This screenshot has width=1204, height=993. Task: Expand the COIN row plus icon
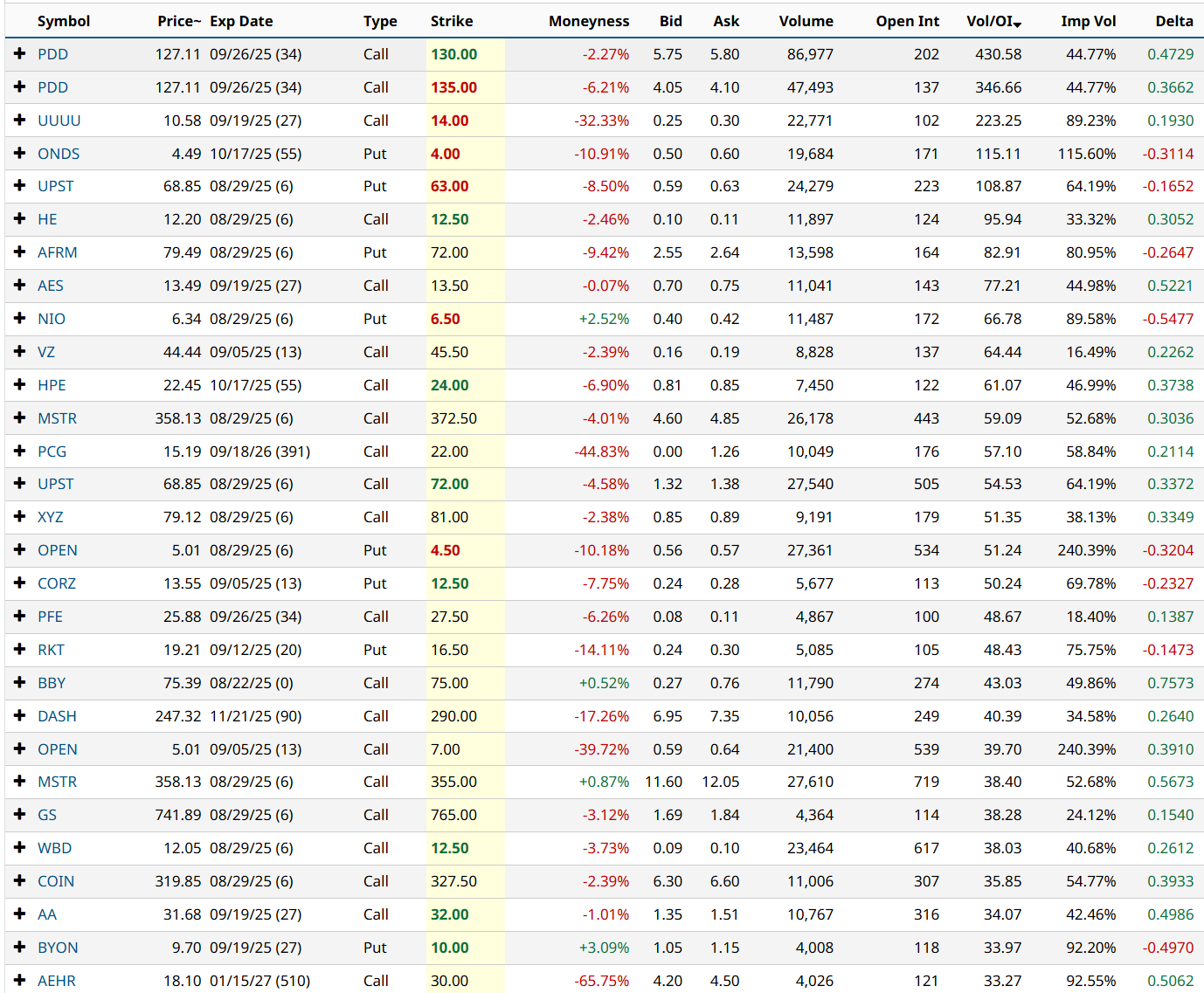19,881
